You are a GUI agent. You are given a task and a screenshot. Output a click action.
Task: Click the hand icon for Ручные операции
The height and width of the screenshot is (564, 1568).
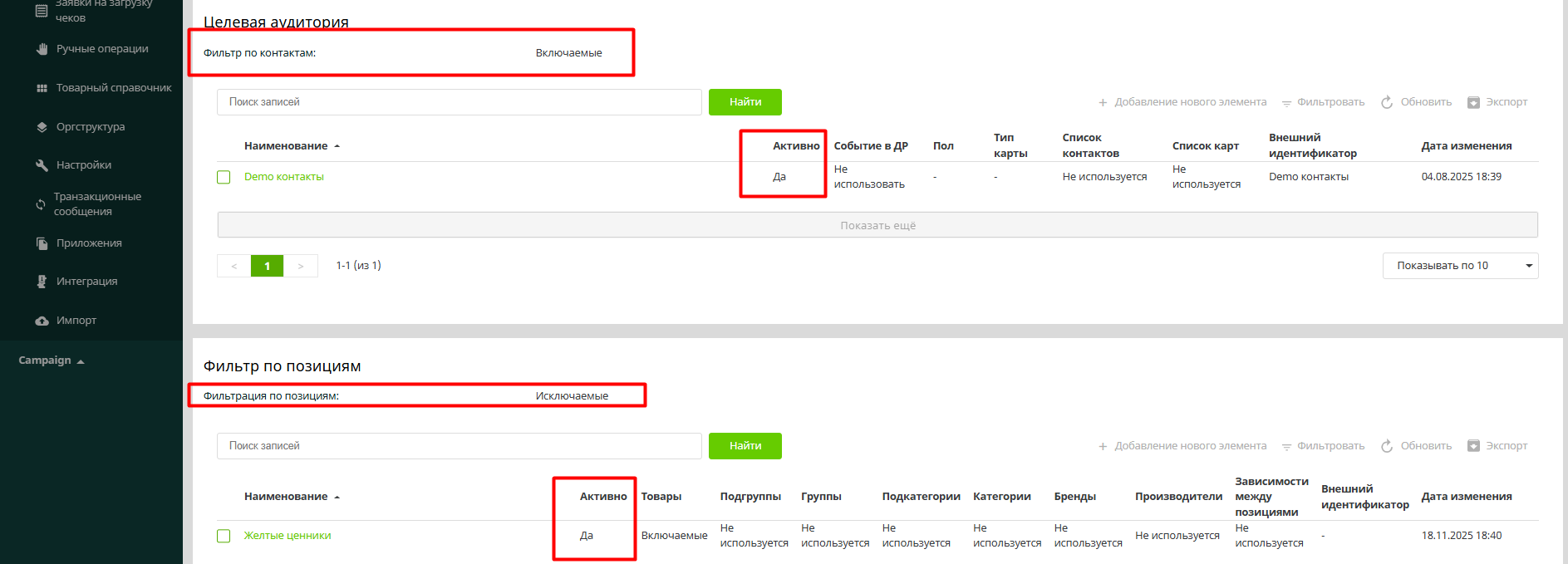[42, 49]
